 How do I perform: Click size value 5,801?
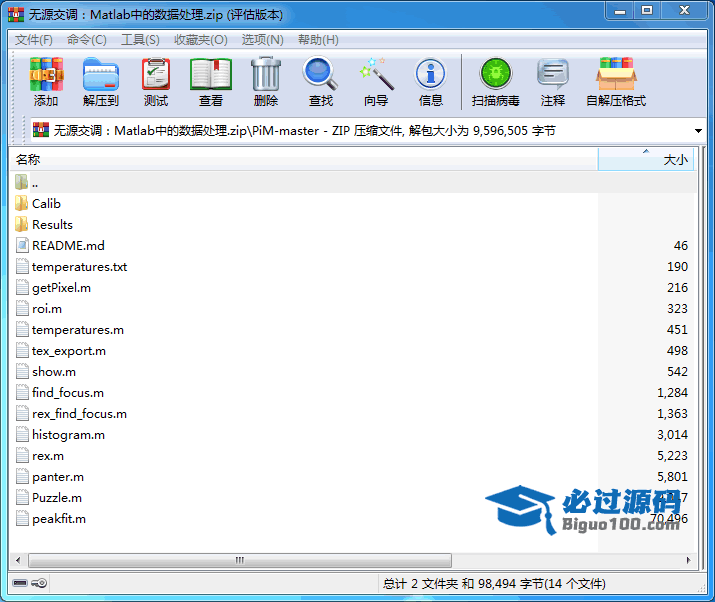[x=672, y=477]
